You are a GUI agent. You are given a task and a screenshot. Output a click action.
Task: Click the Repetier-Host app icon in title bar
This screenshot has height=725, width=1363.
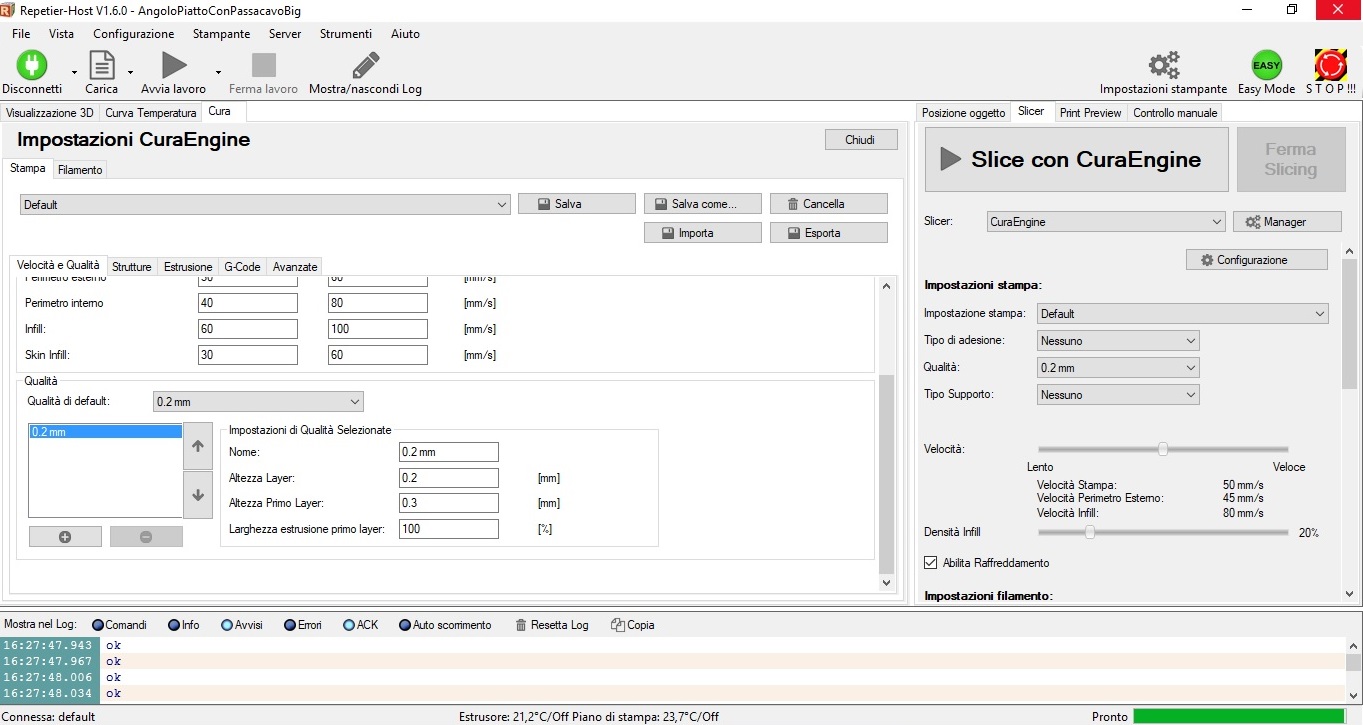pos(9,10)
